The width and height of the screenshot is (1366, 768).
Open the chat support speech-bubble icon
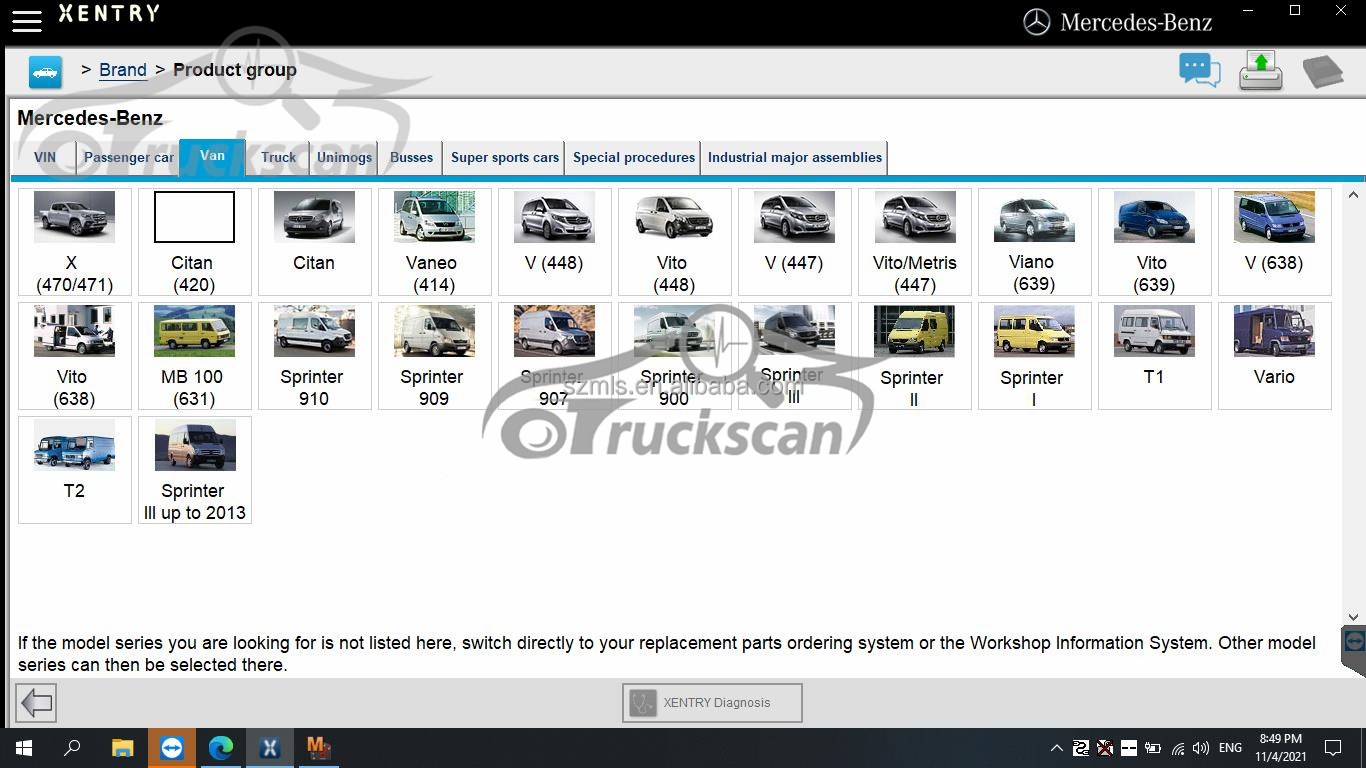pos(1199,70)
